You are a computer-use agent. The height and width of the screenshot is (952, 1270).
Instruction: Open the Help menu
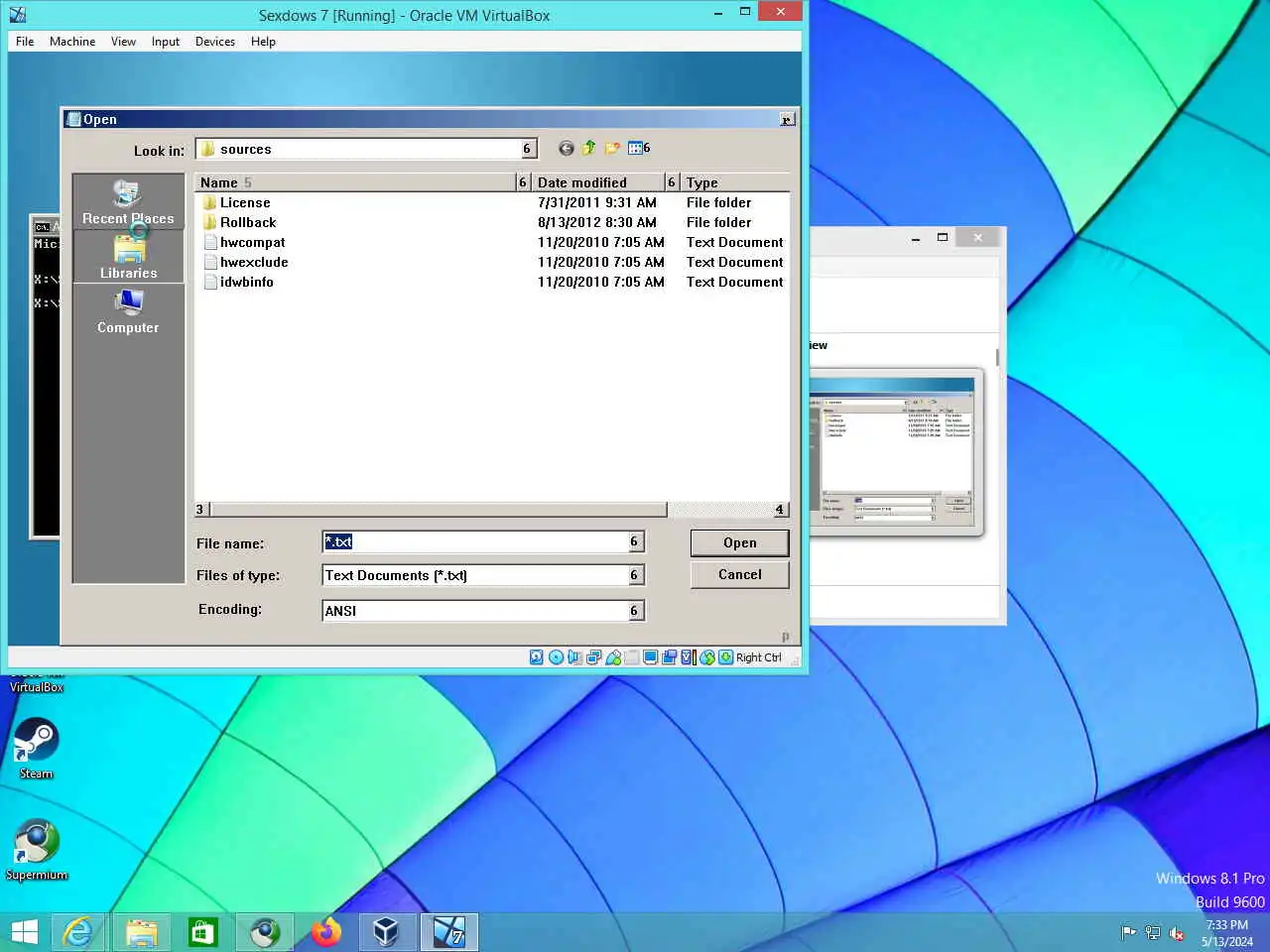(263, 42)
